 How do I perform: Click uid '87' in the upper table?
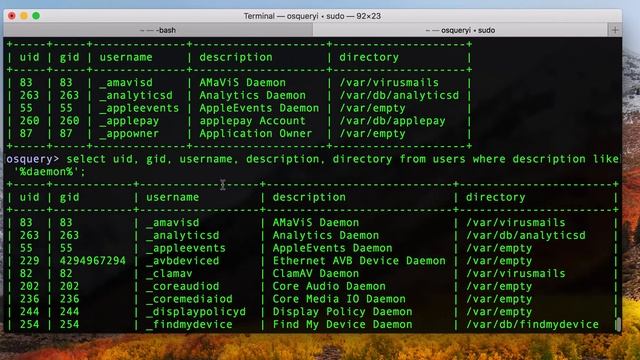click(26, 133)
